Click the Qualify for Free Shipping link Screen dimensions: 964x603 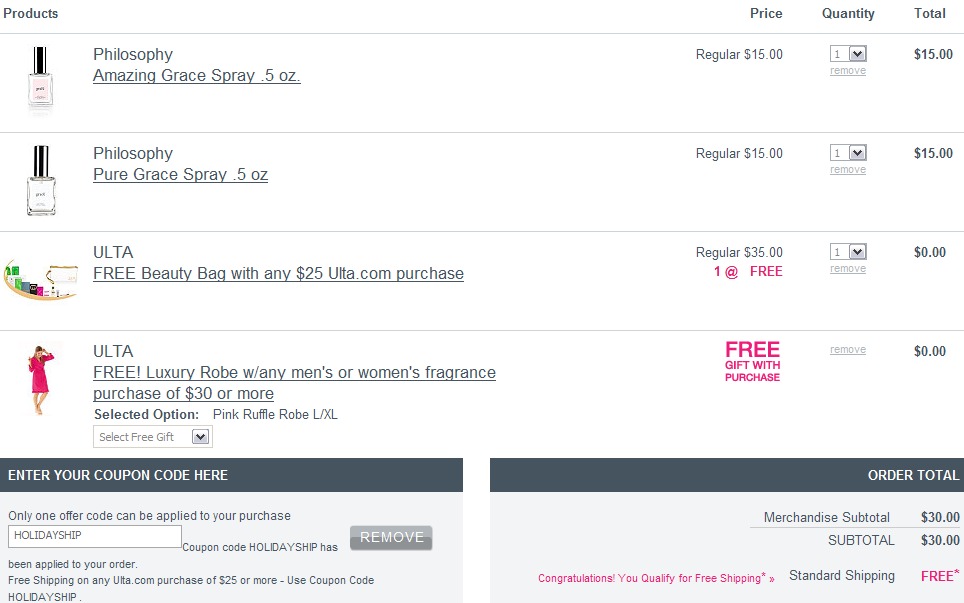coord(656,579)
